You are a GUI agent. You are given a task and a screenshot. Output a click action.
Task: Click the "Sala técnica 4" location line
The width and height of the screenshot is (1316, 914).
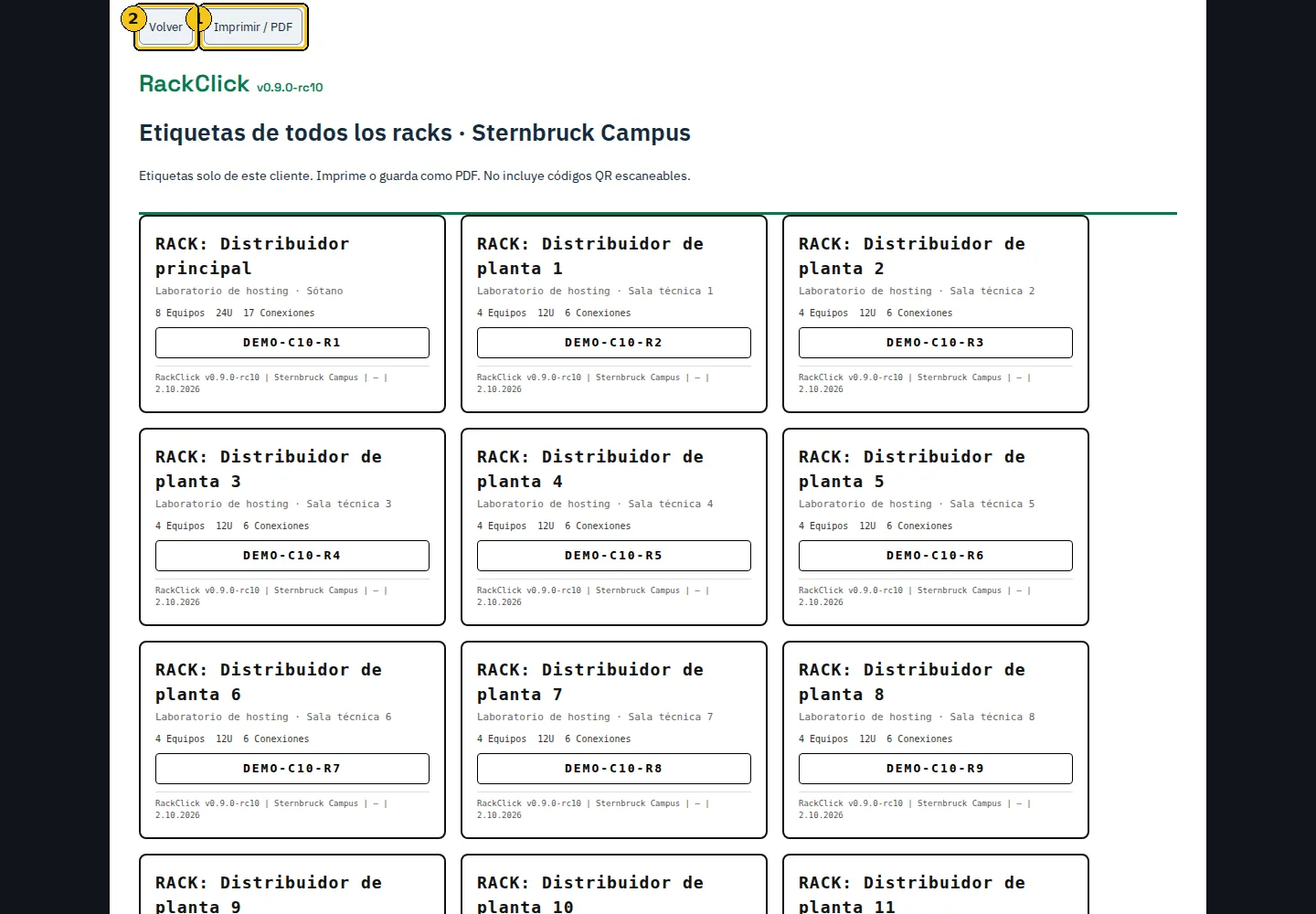595,504
